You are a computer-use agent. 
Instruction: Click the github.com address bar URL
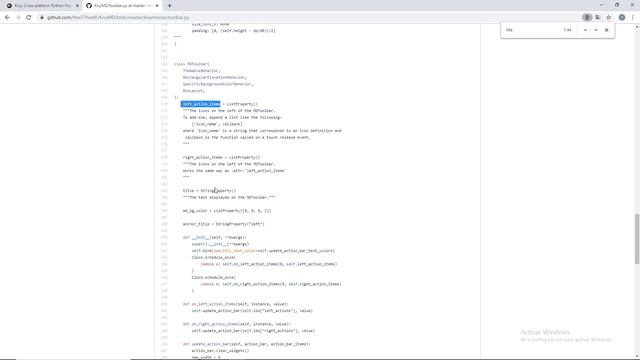click(x=118, y=18)
